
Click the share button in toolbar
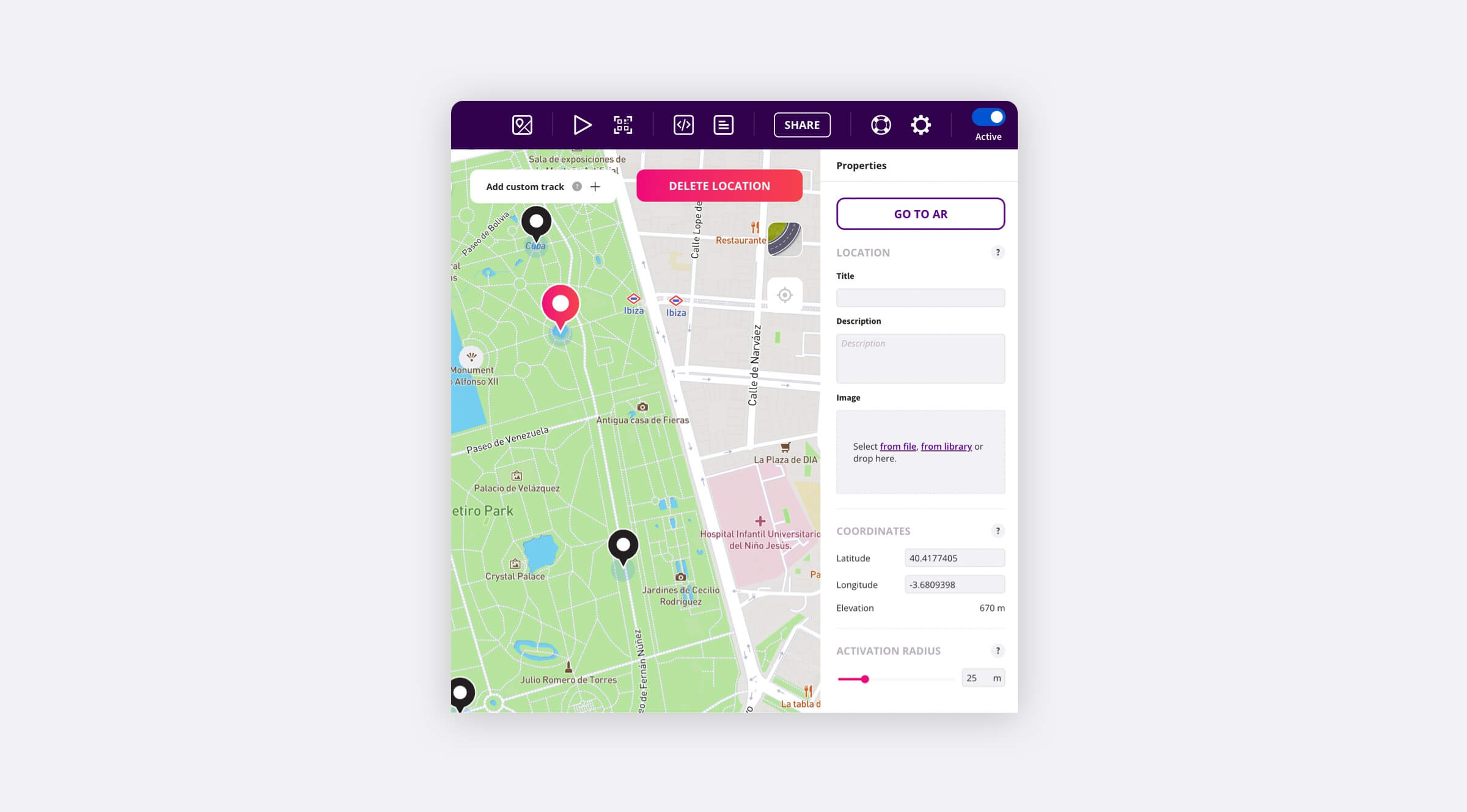pos(802,124)
